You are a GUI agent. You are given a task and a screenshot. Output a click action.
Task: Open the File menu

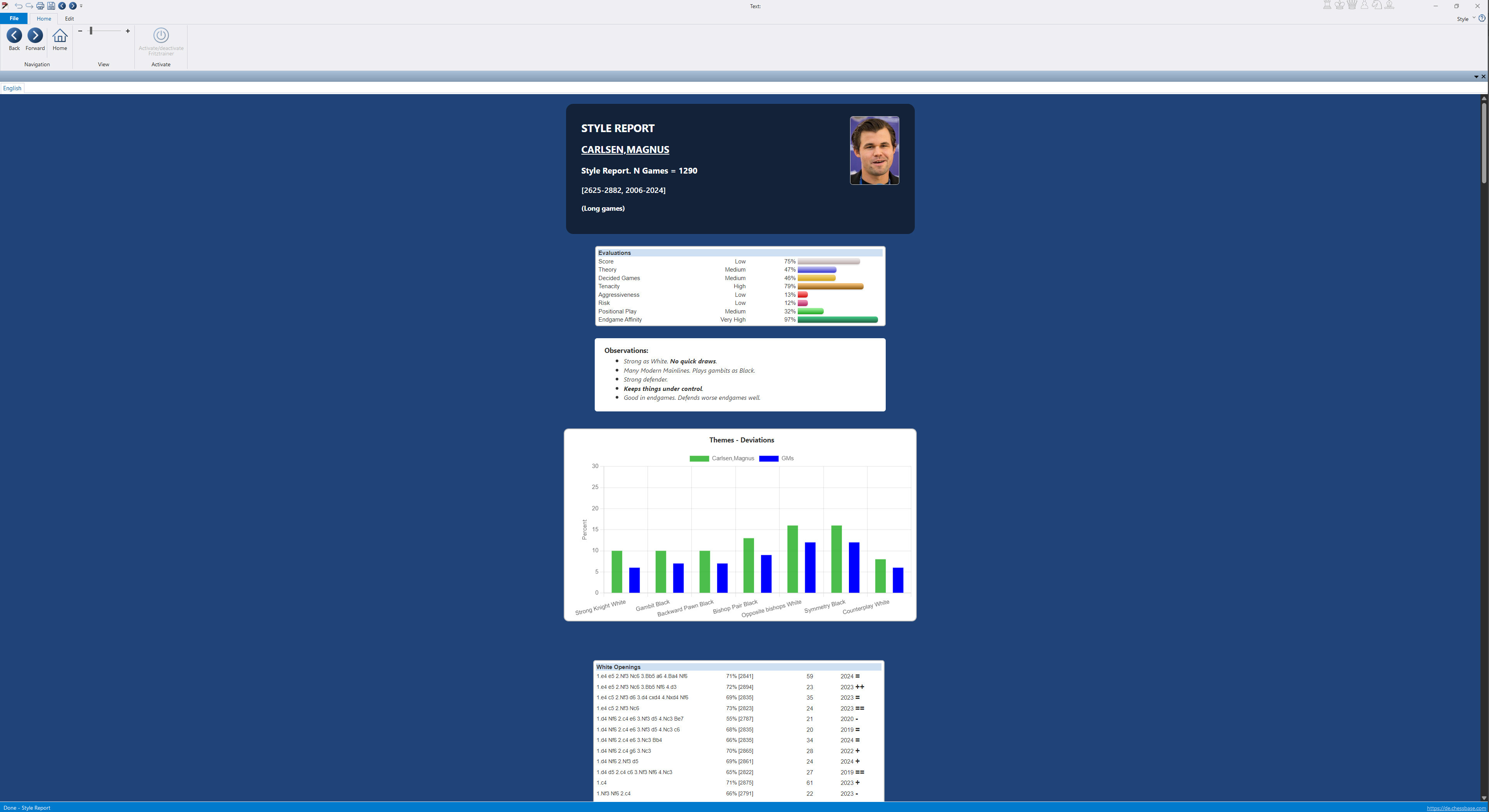[13, 18]
